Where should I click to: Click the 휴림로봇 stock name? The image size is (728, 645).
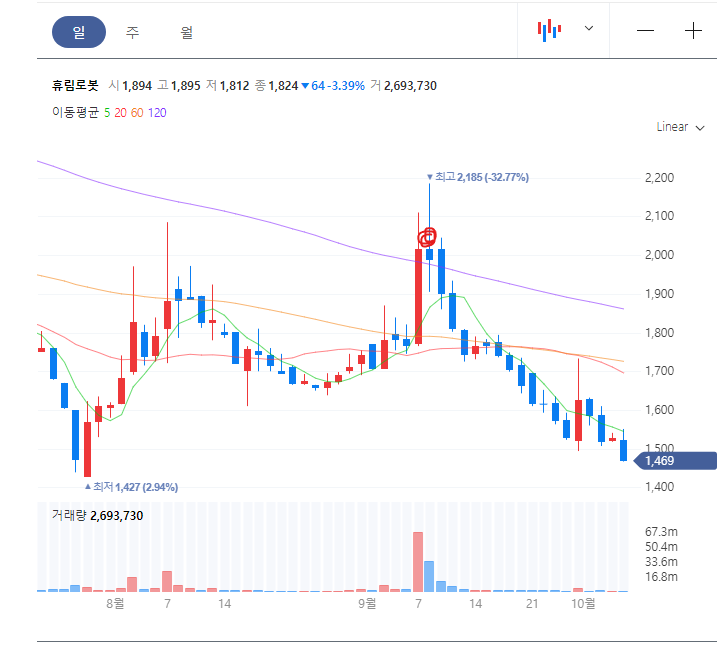75,85
